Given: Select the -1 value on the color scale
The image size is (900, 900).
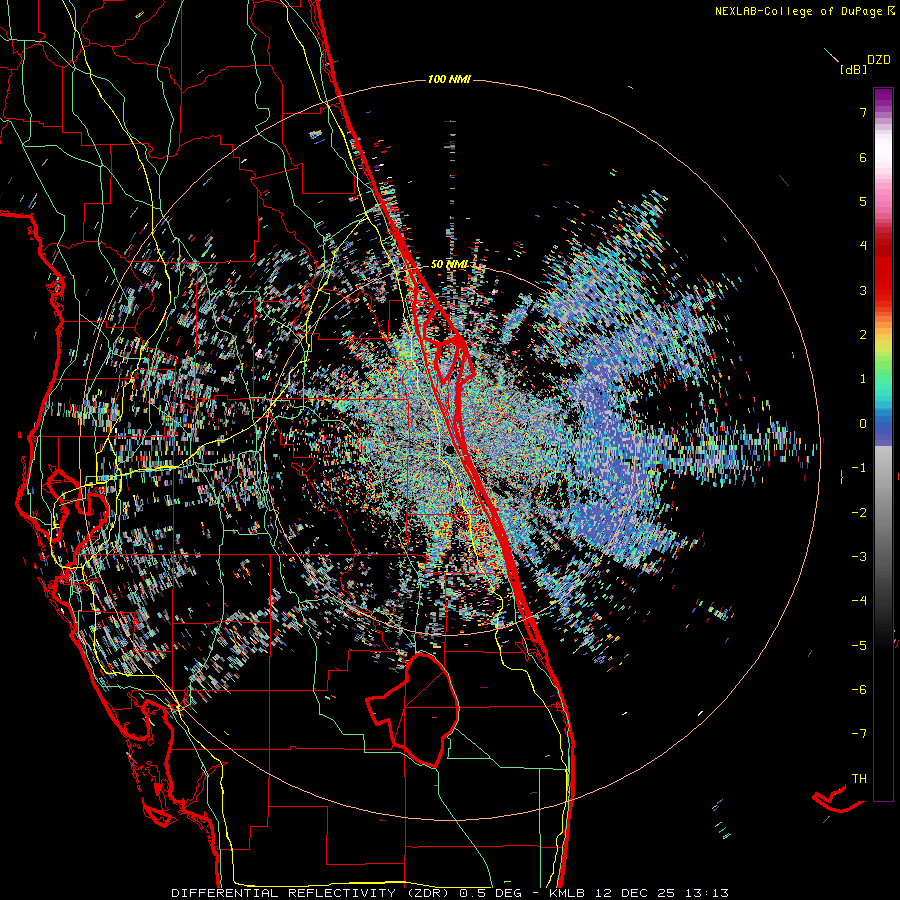Looking at the screenshot, I should 859,468.
